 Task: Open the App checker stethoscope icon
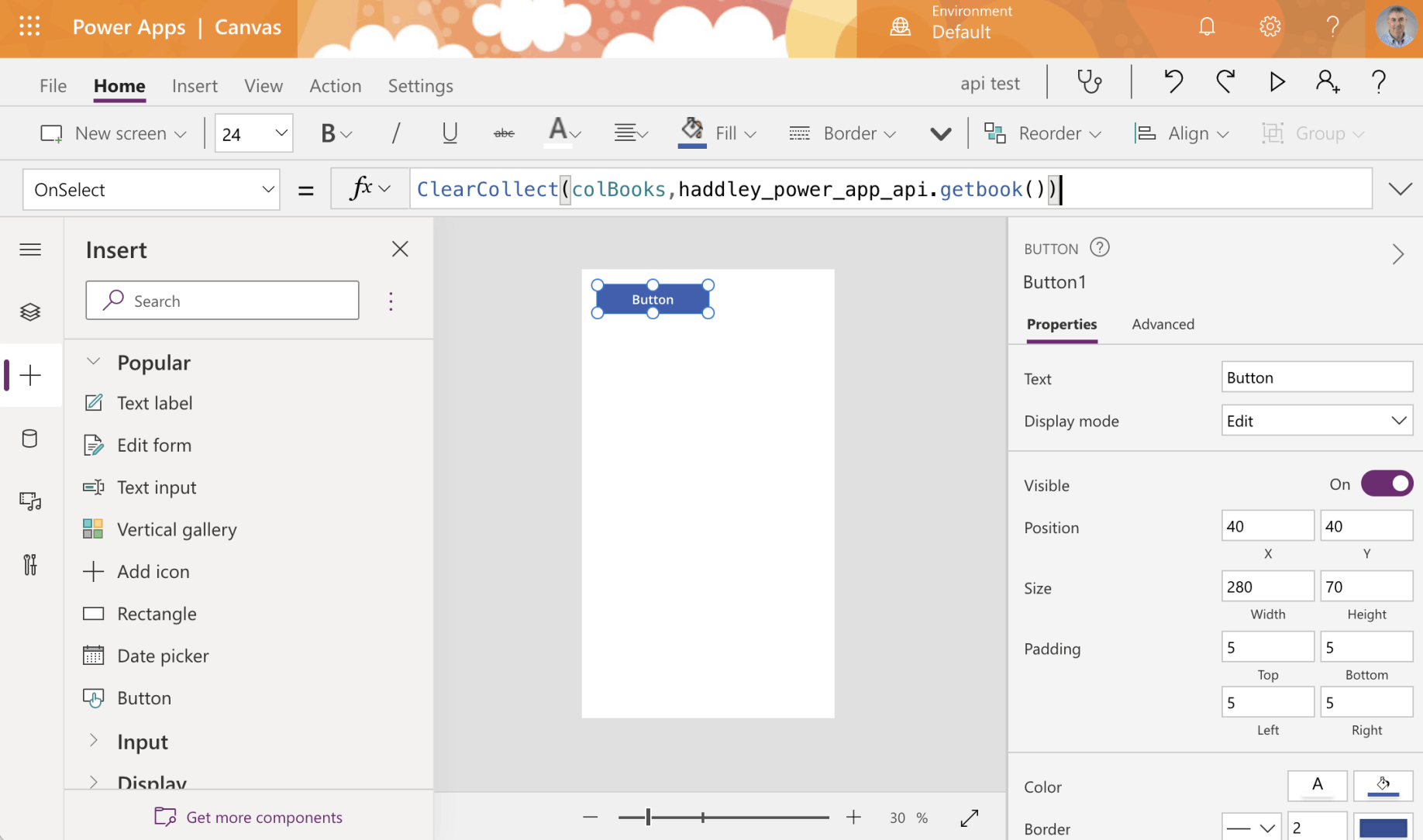tap(1089, 82)
